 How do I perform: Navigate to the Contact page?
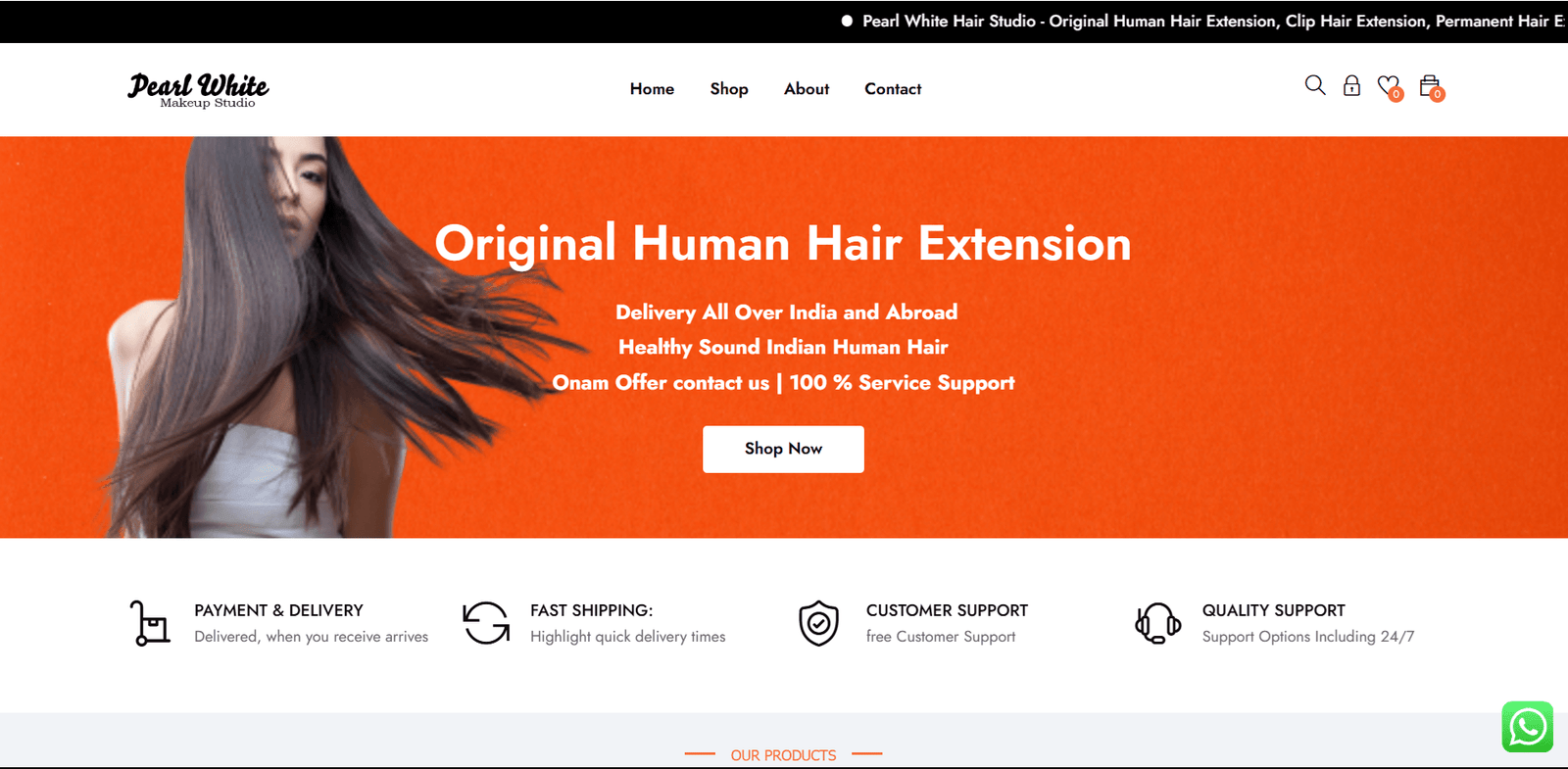893,89
